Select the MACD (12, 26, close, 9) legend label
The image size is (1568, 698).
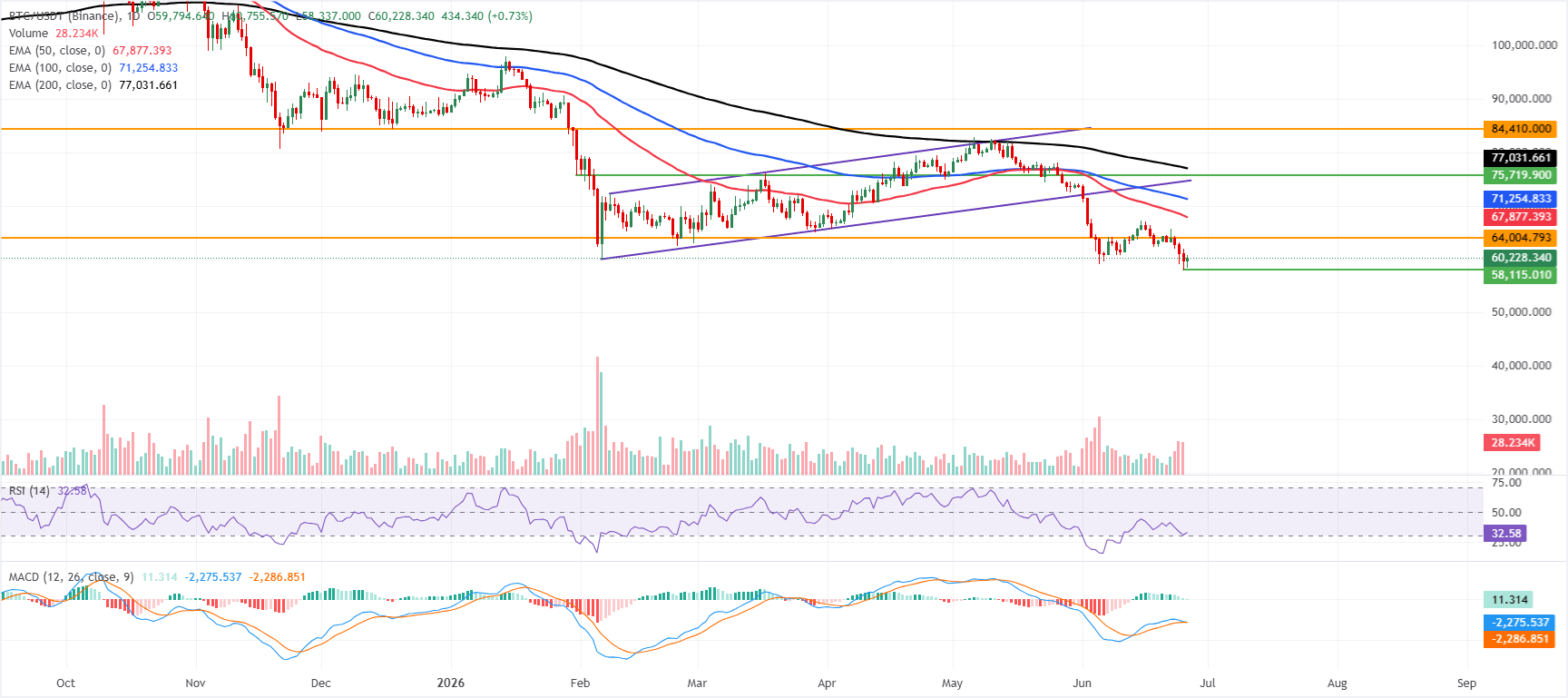pos(72,577)
